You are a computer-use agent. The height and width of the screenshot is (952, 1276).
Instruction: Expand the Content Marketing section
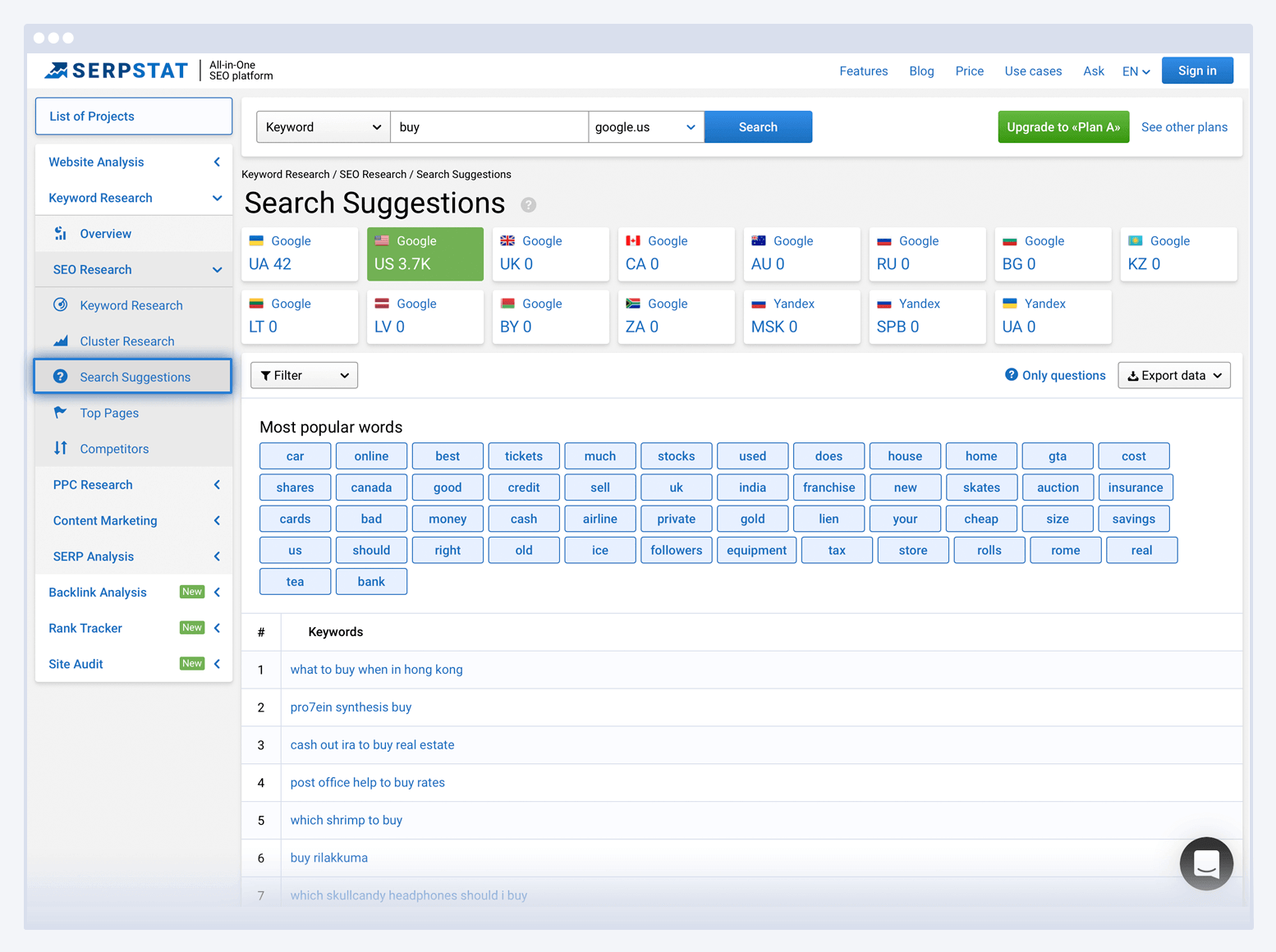click(x=134, y=520)
